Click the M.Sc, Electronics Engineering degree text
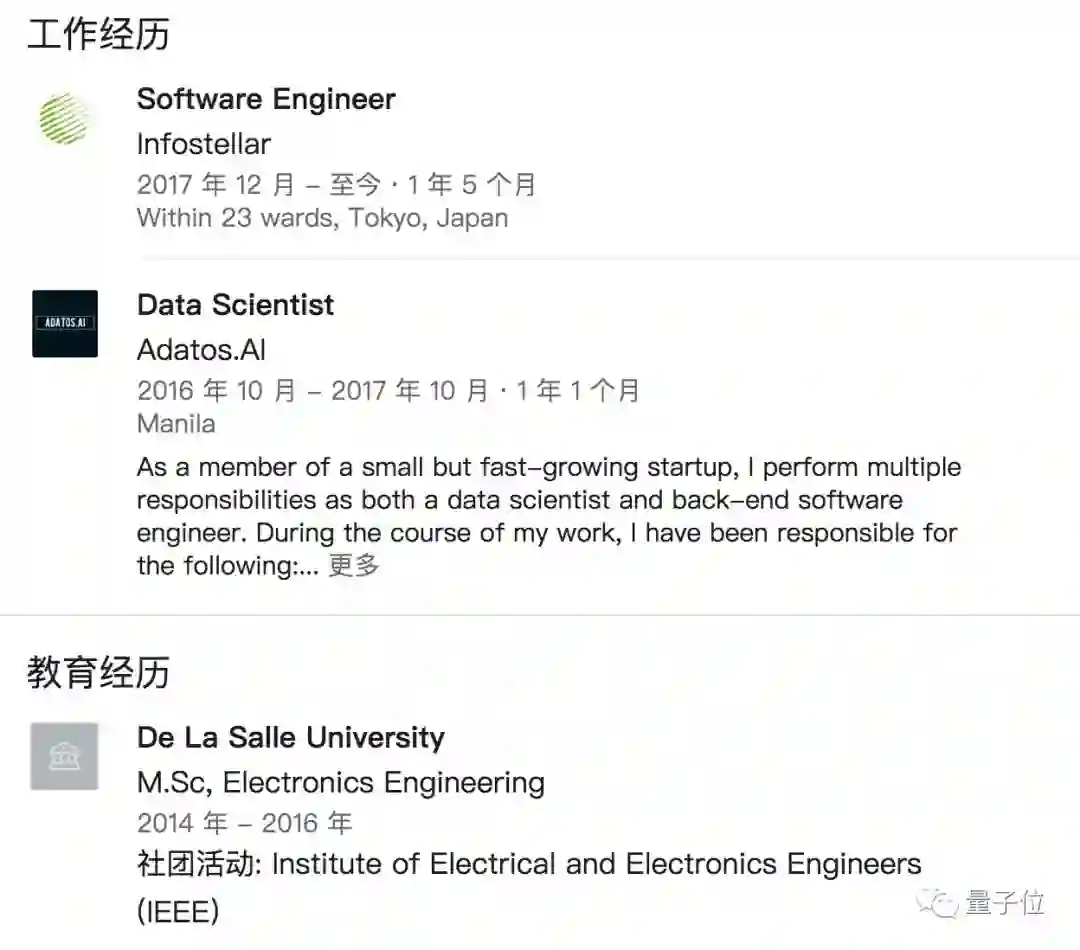 coord(341,782)
